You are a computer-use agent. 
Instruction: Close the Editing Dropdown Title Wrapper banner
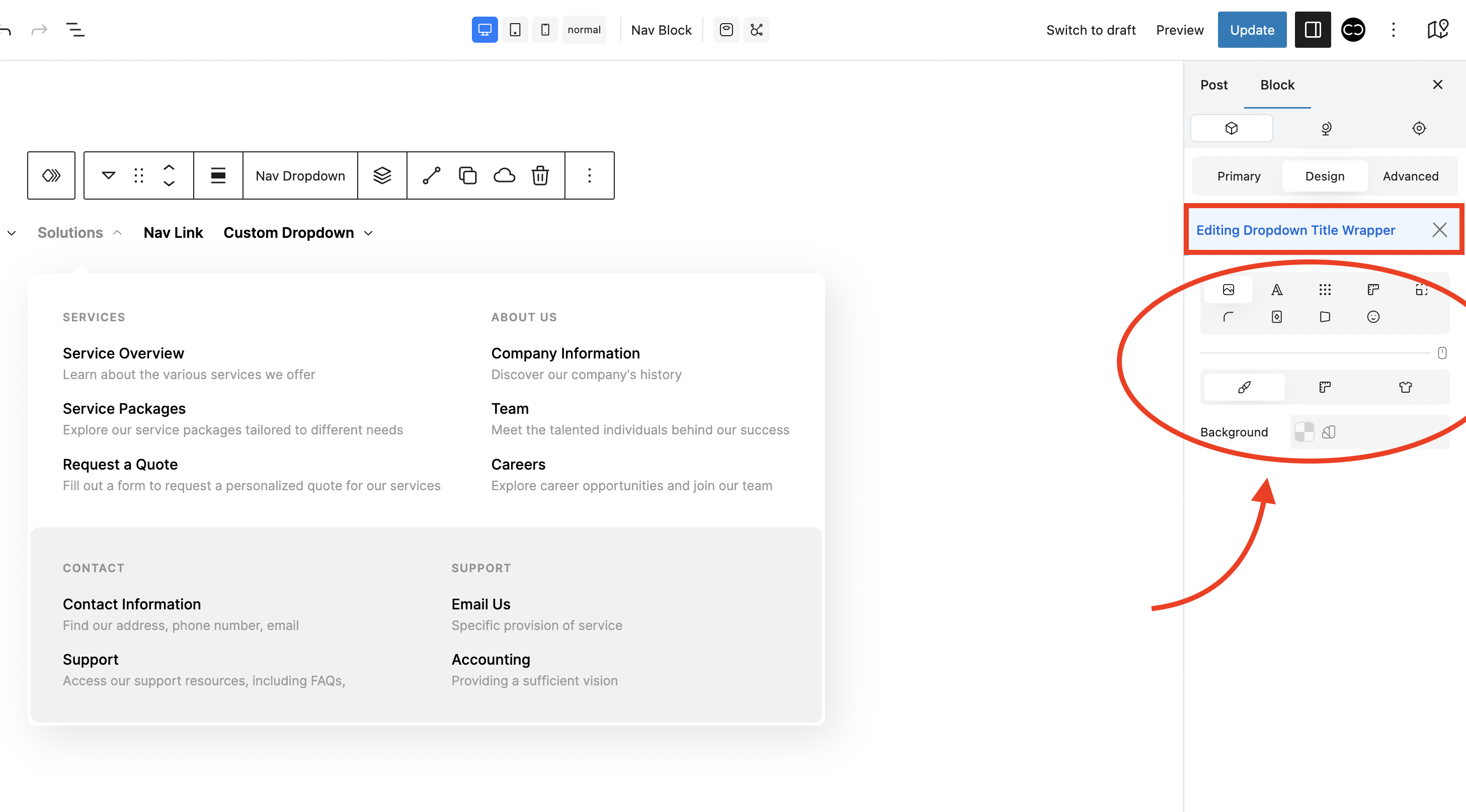[x=1439, y=230]
